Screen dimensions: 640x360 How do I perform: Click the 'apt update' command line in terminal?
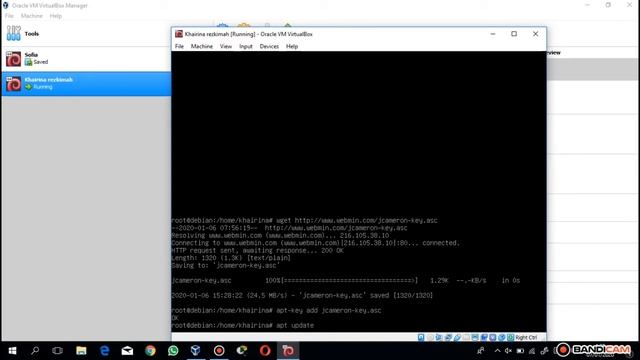pos(243,325)
